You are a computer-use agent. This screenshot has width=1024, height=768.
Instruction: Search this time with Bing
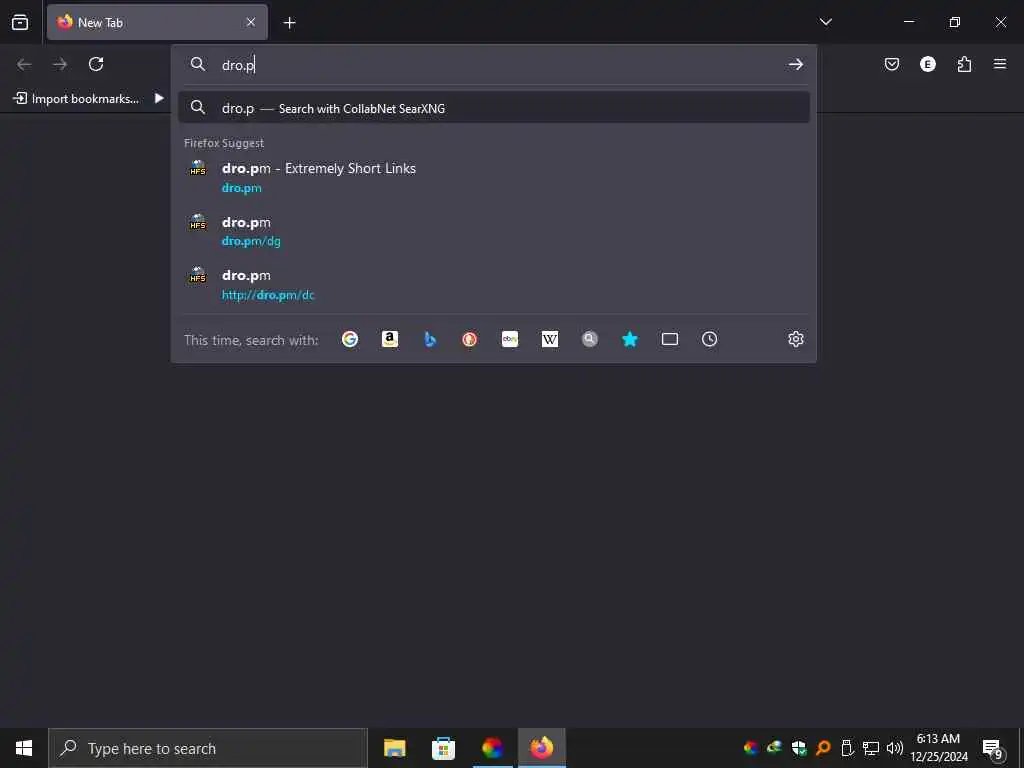(x=430, y=339)
